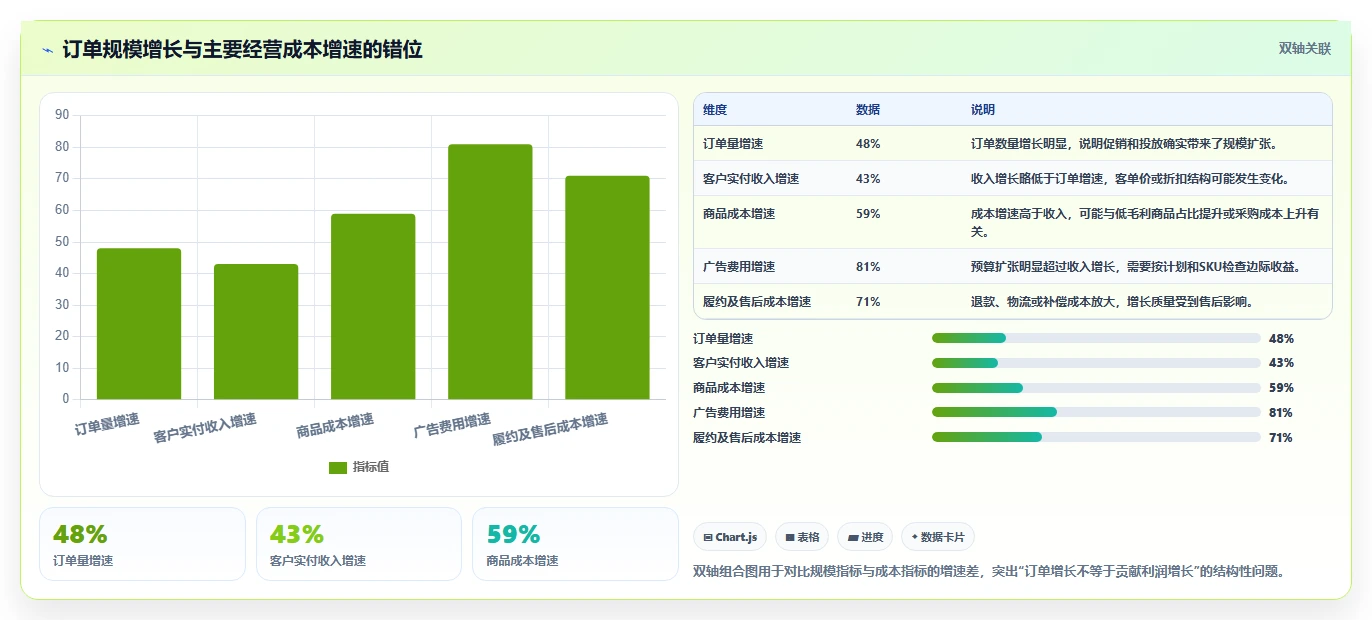Click the 客户实付收入增速 progress bar
1372x620 pixels.
click(1096, 363)
